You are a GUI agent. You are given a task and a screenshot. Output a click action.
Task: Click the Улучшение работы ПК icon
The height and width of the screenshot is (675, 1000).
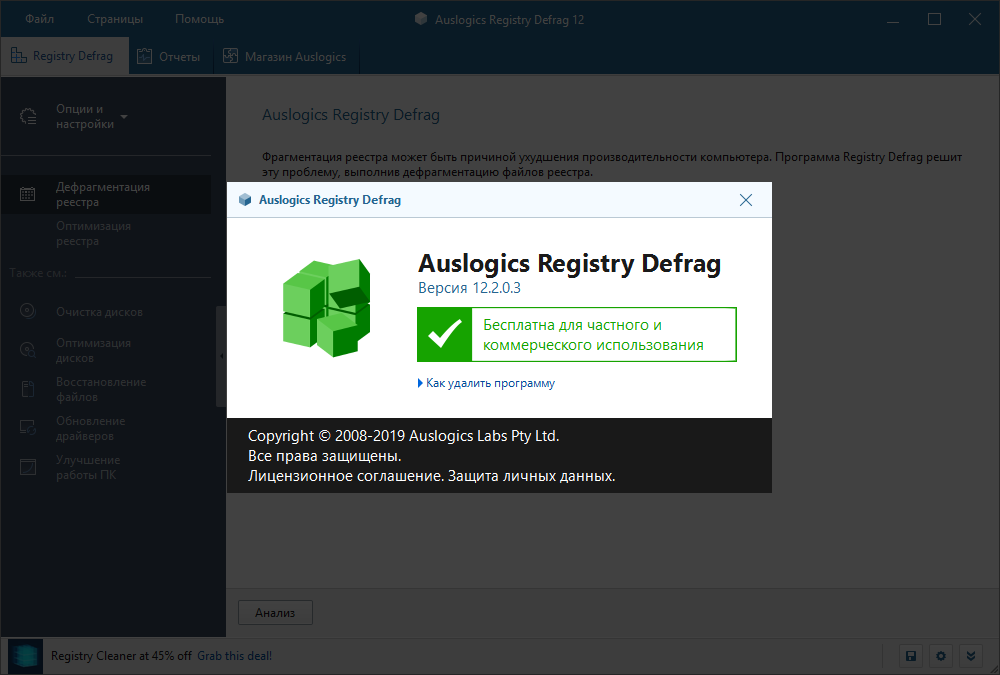pyautogui.click(x=28, y=466)
